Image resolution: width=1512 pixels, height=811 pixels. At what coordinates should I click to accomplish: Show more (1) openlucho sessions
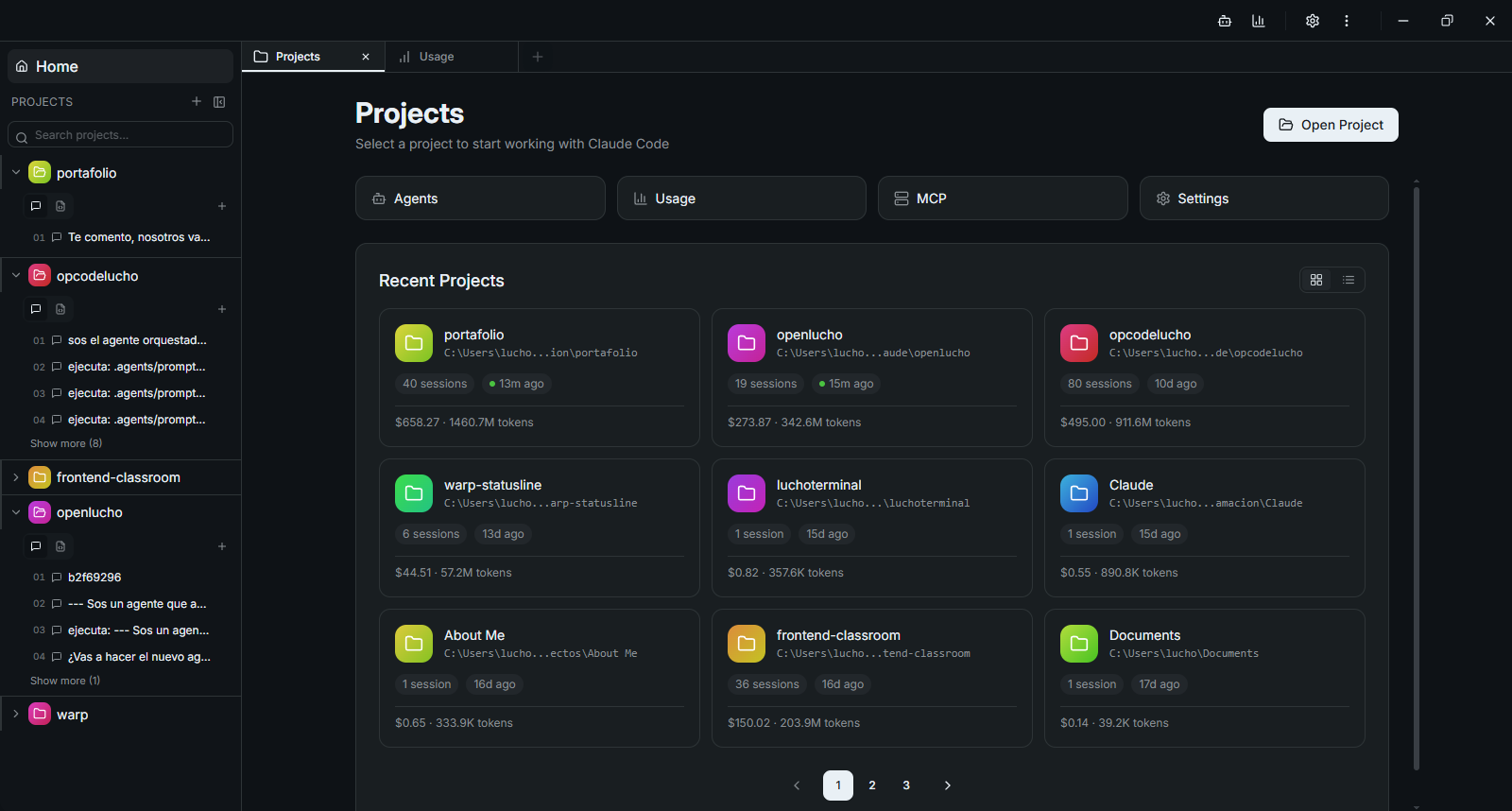tap(65, 681)
